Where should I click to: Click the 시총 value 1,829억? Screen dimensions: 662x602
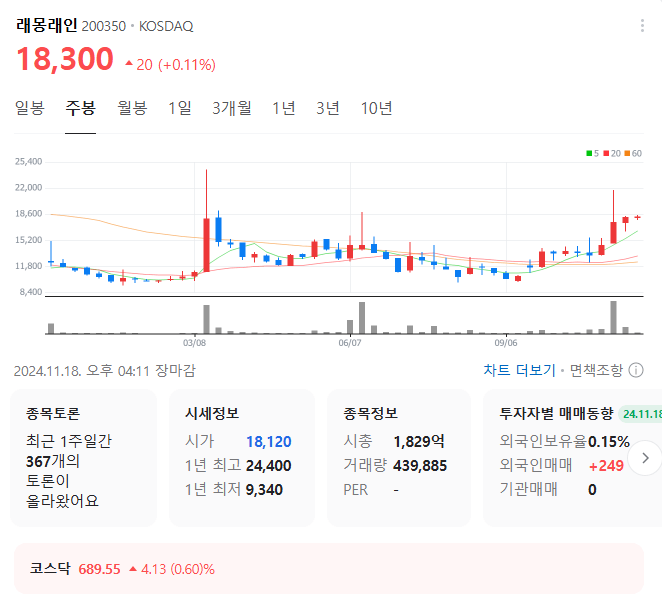pyautogui.click(x=419, y=442)
